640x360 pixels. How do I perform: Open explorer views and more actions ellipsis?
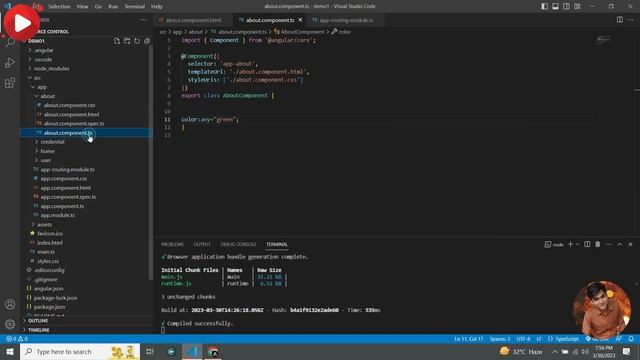click(x=143, y=20)
